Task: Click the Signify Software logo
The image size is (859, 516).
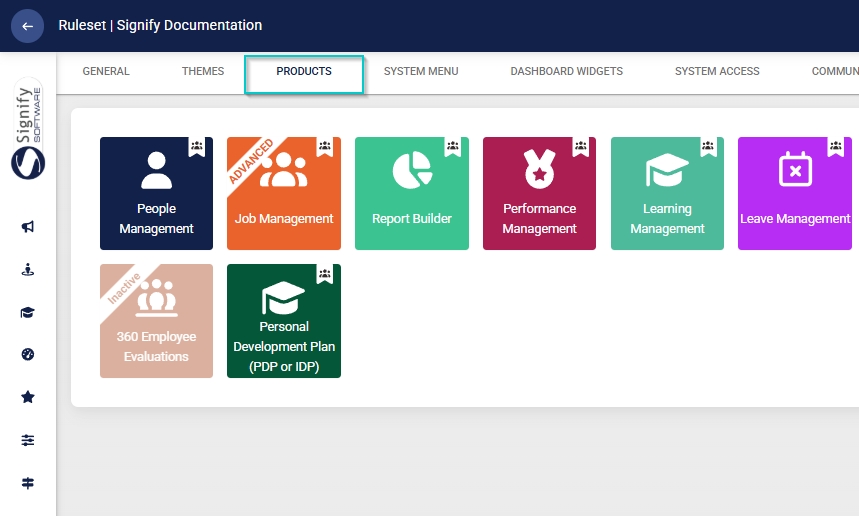Action: (28, 129)
